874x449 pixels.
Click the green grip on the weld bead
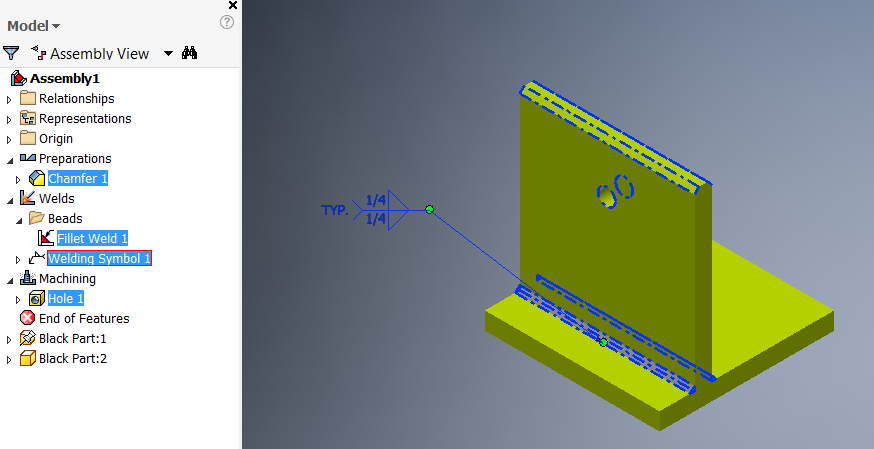coord(603,343)
